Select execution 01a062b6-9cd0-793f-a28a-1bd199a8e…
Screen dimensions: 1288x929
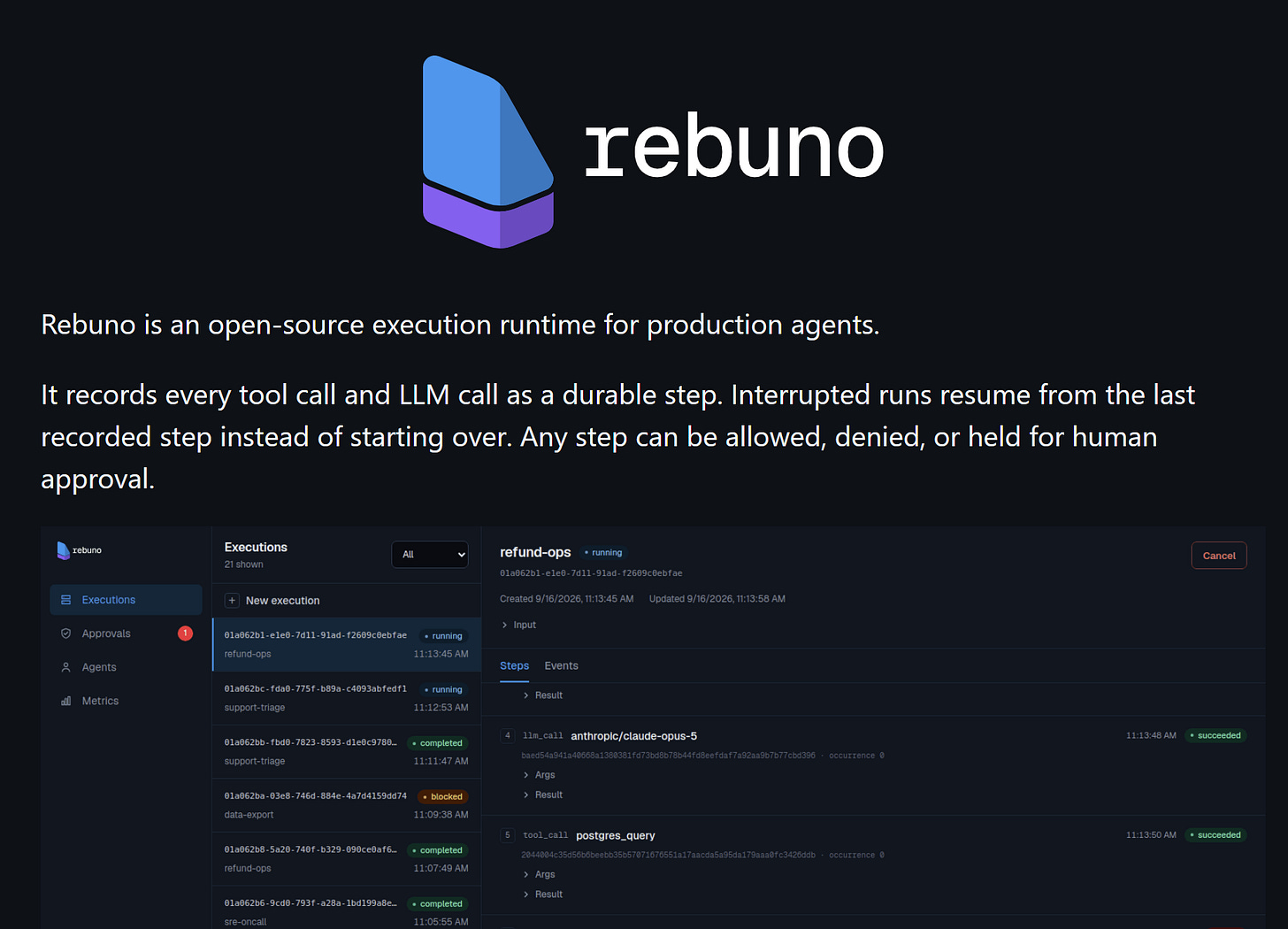point(347,910)
